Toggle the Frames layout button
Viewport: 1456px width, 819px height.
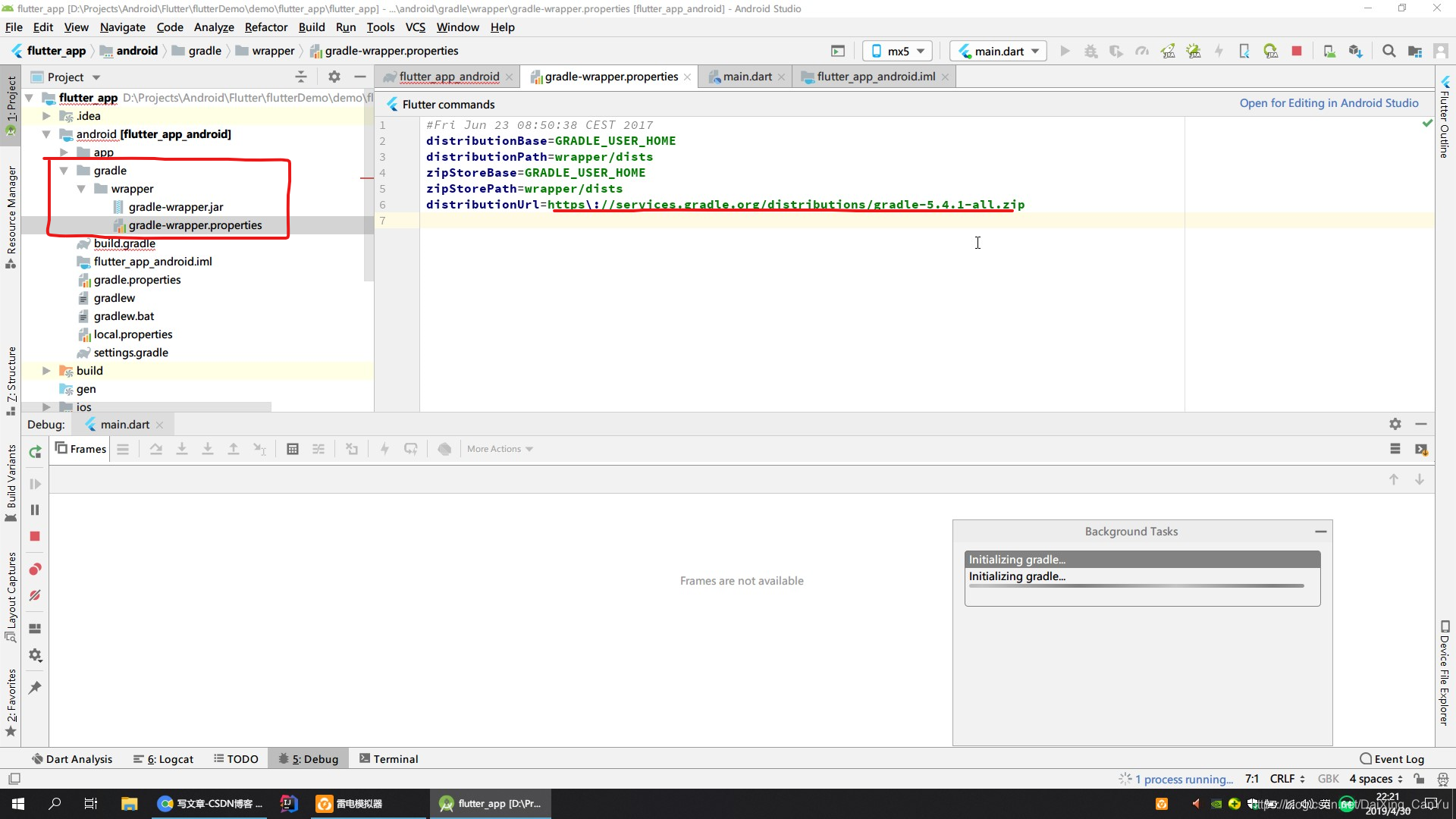pos(80,449)
